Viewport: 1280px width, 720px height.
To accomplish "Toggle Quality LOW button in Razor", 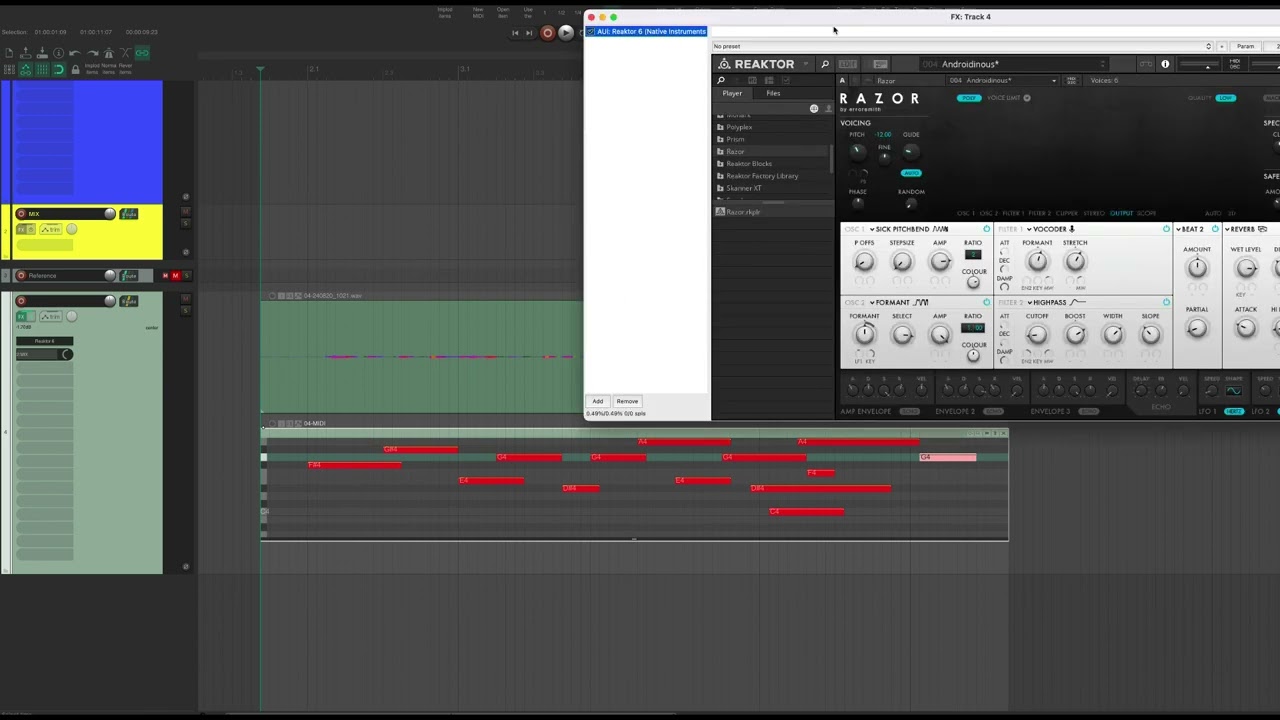I will pos(1226,98).
